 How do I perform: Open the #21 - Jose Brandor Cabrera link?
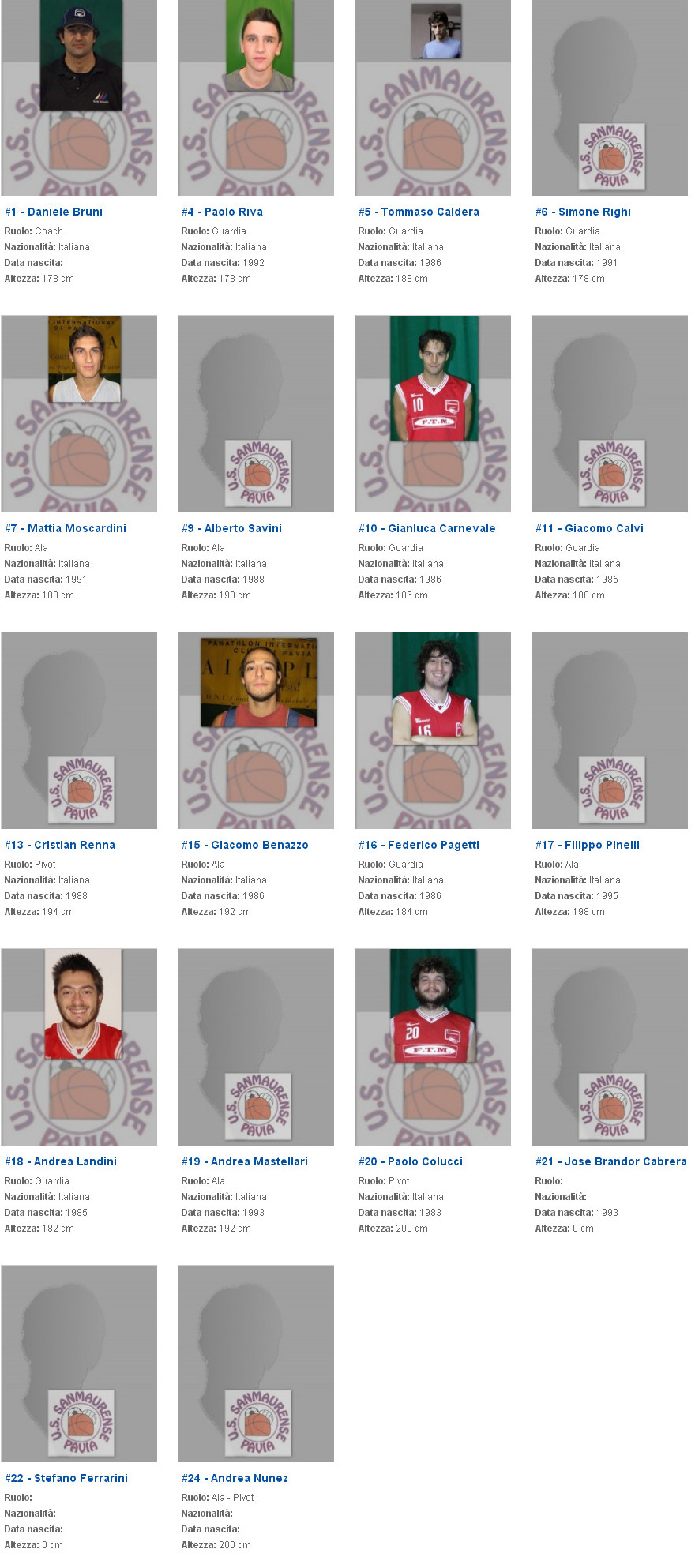tap(611, 1161)
